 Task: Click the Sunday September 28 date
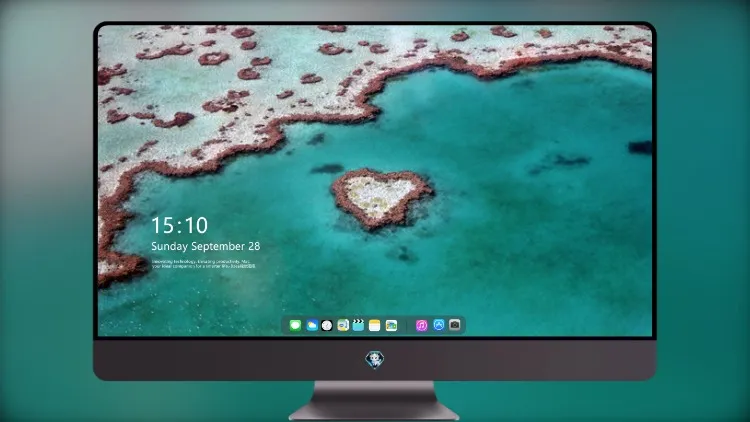click(206, 246)
